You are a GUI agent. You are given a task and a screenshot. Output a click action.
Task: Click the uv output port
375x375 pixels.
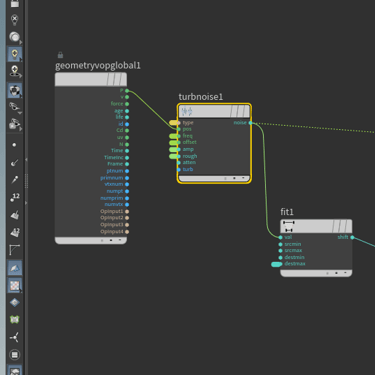[127, 137]
